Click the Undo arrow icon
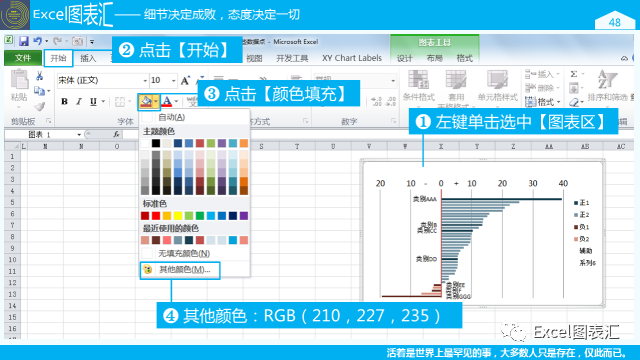 (x=38, y=41)
